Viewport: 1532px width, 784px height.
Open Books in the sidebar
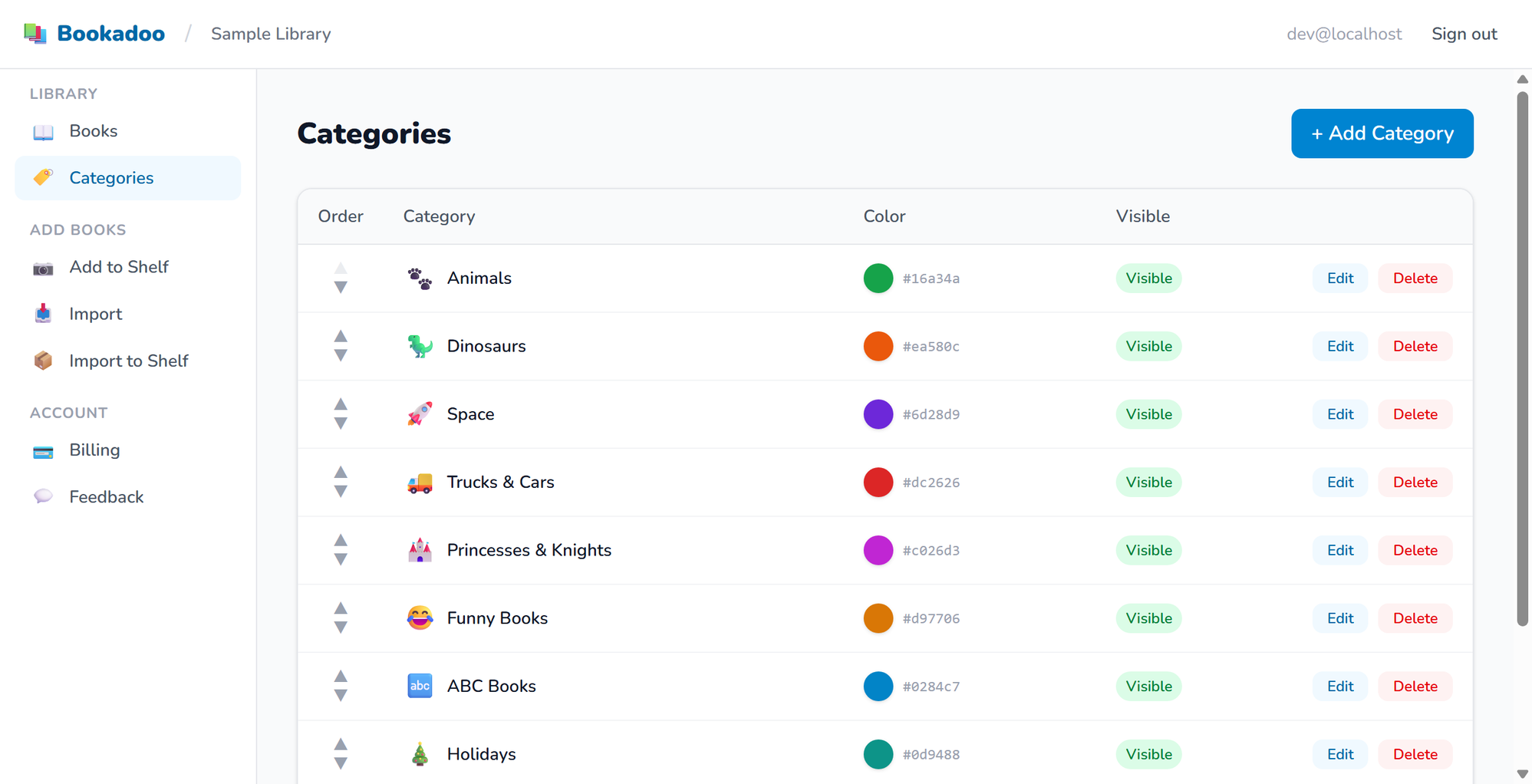(x=128, y=131)
